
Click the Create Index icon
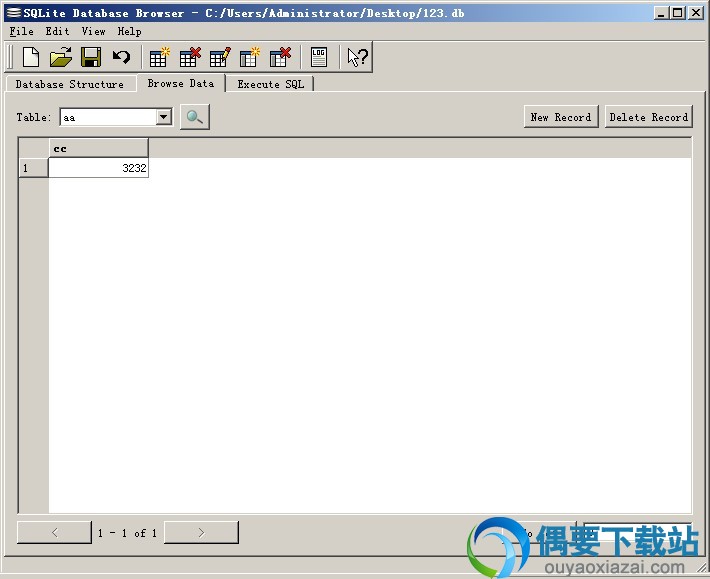pyautogui.click(x=249, y=57)
